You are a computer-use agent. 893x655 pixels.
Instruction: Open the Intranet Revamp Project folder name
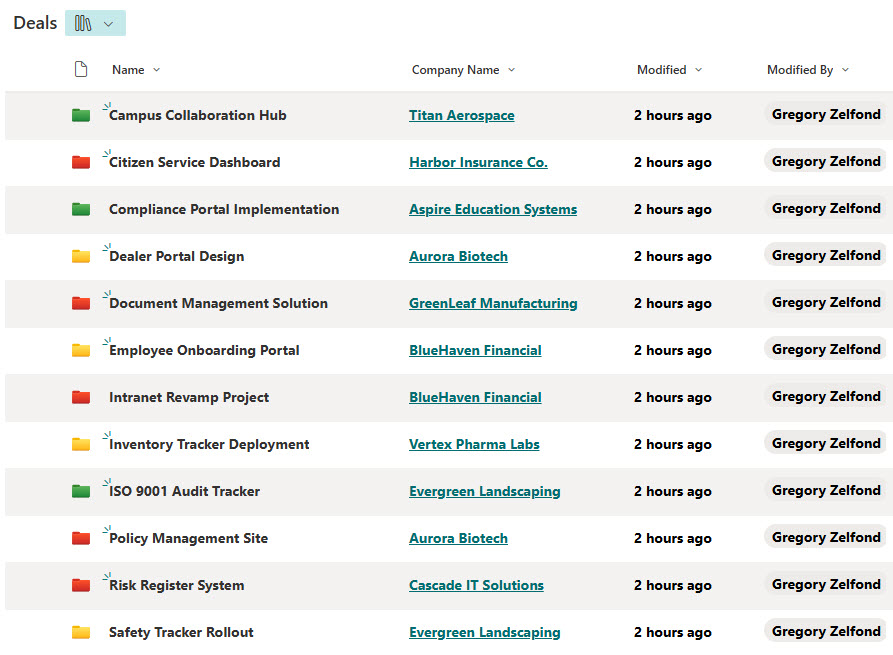[x=189, y=397]
